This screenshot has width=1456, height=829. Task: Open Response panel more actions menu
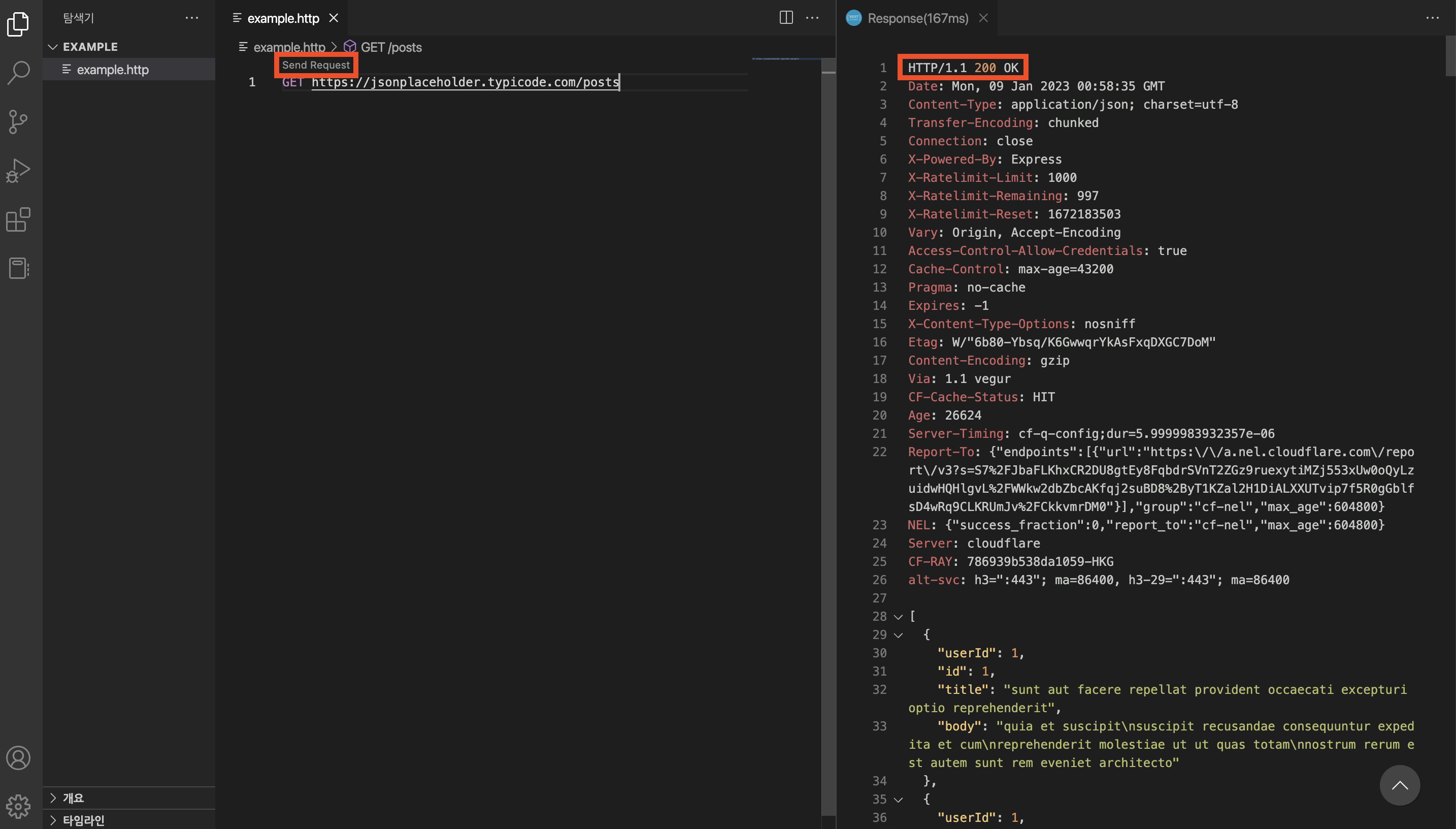click(1432, 18)
